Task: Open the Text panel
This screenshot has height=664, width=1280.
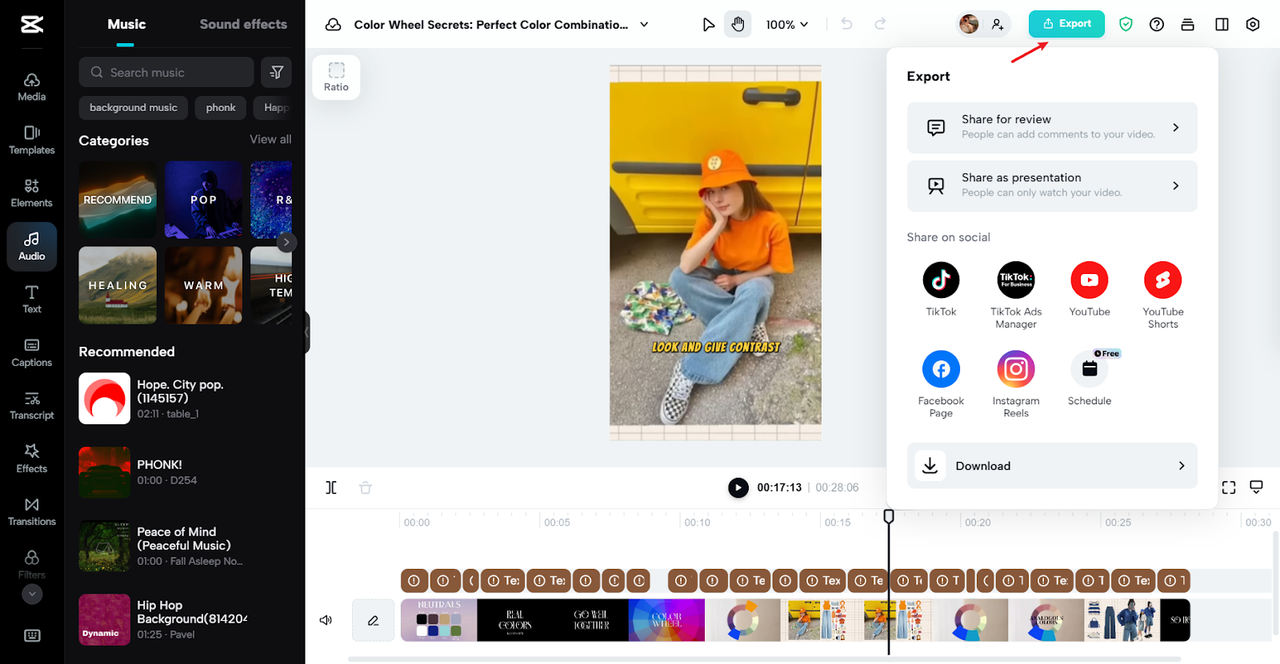Action: [x=32, y=299]
